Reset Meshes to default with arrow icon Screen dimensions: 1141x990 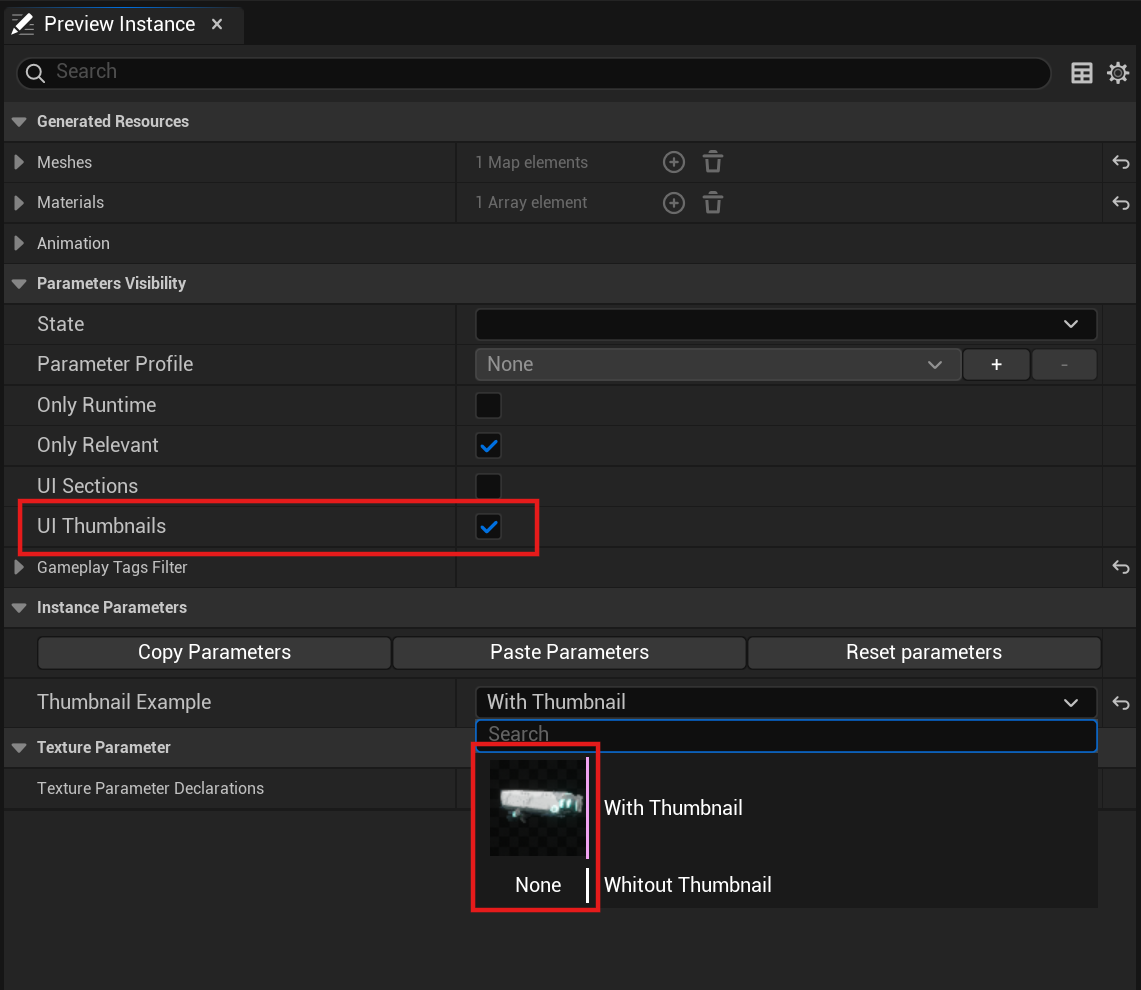pyautogui.click(x=1121, y=162)
